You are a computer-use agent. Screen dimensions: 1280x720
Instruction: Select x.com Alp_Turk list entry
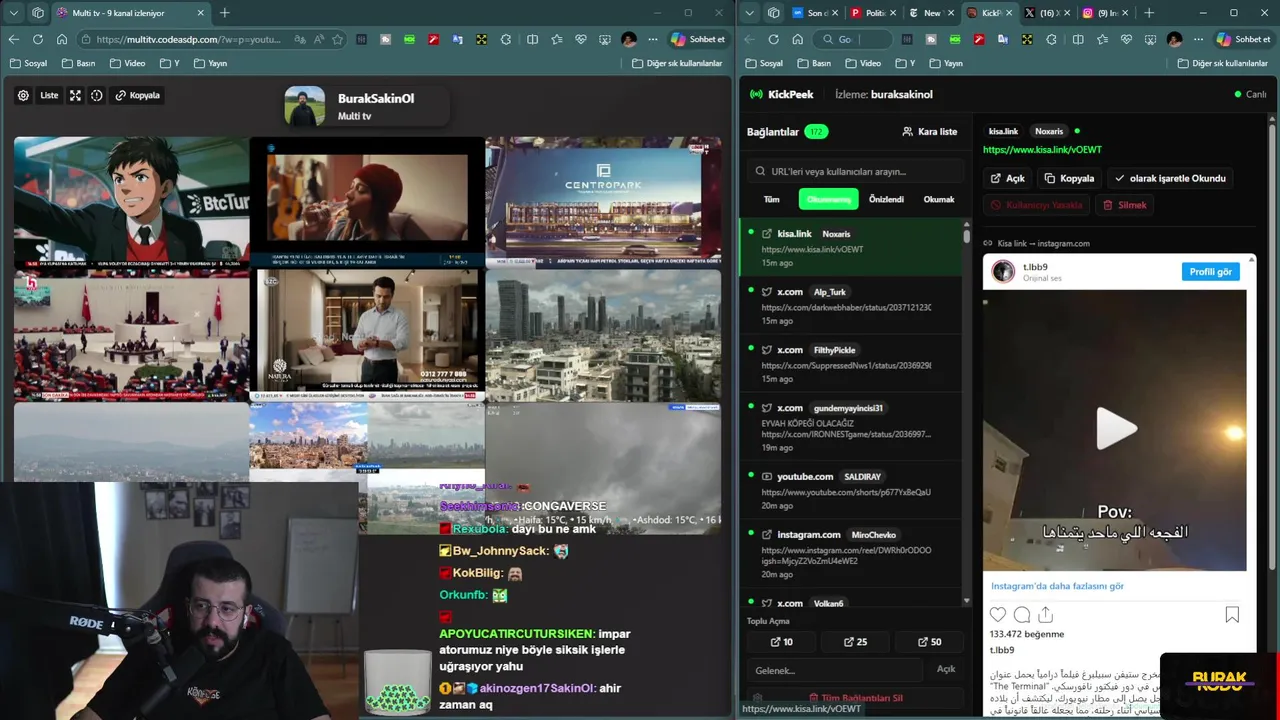pos(851,305)
